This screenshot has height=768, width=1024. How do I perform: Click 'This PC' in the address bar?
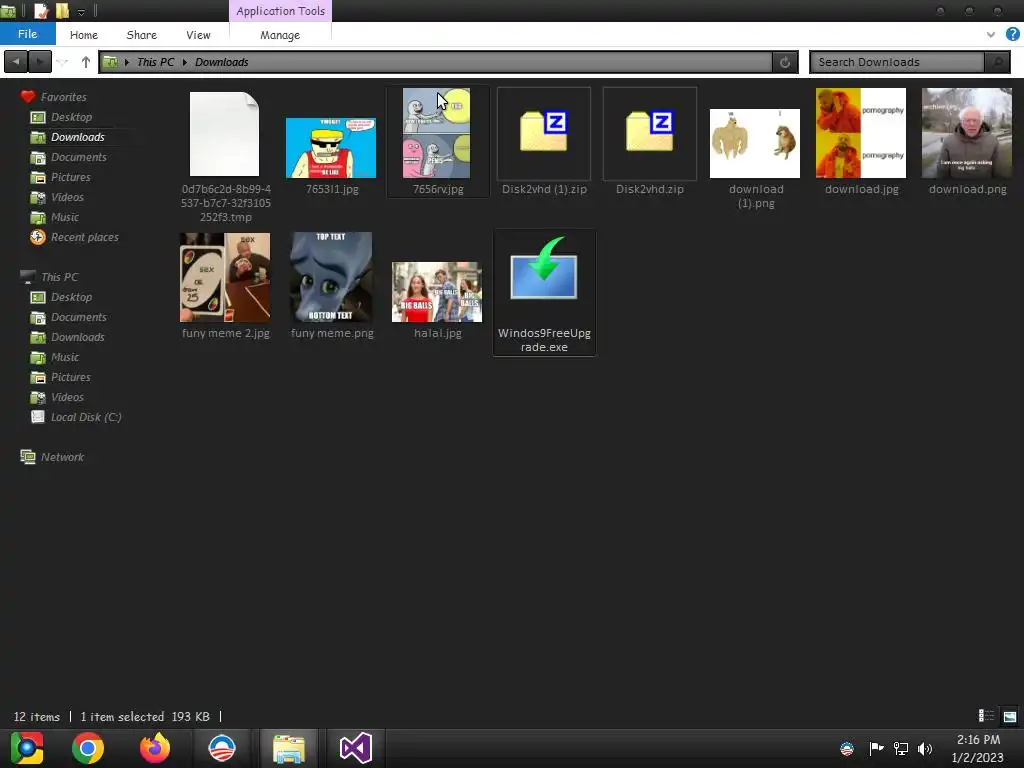point(155,62)
